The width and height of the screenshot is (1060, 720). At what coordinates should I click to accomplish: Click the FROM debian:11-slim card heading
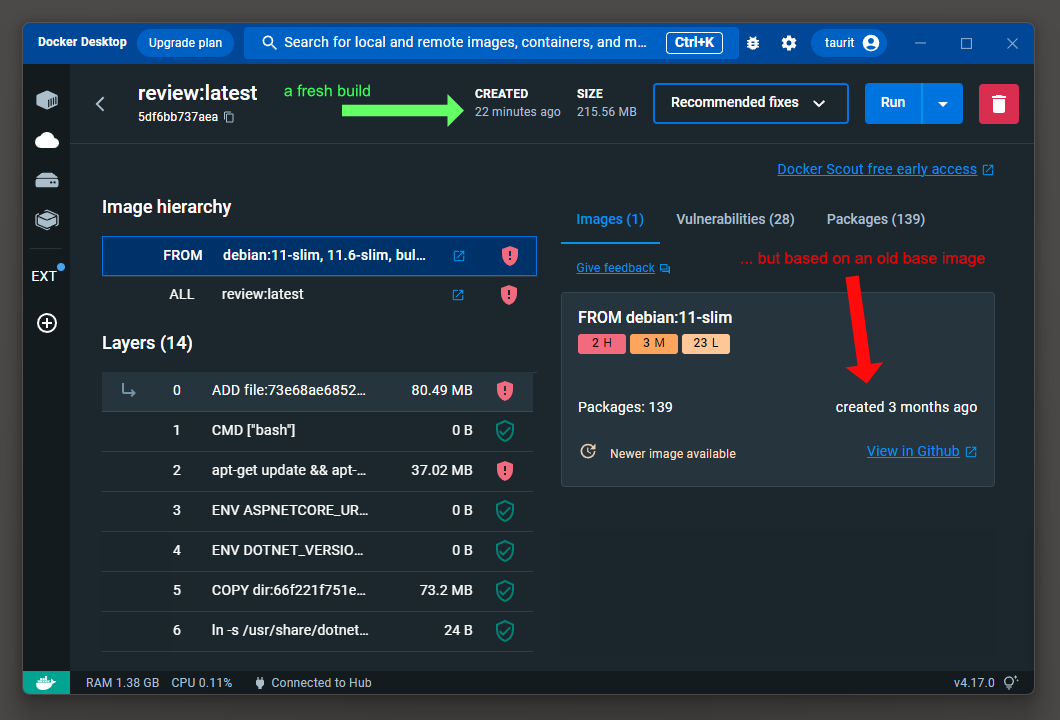(x=655, y=318)
